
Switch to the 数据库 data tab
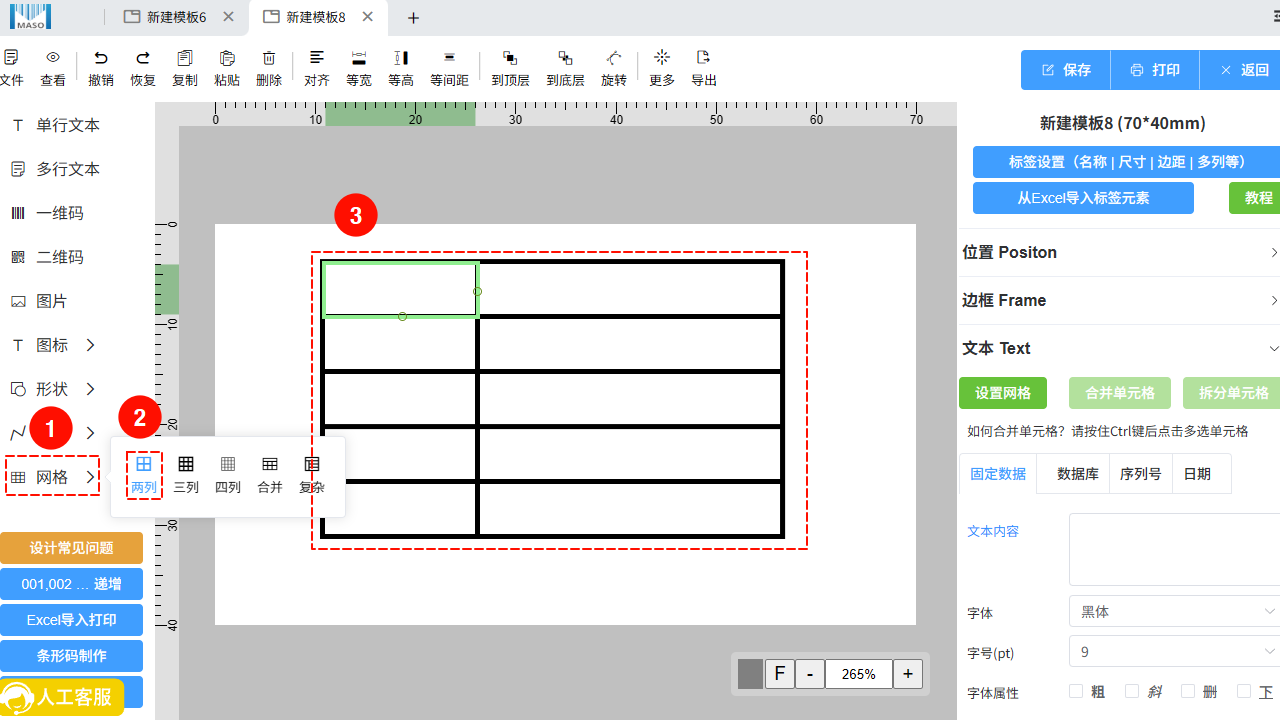pyautogui.click(x=1077, y=474)
